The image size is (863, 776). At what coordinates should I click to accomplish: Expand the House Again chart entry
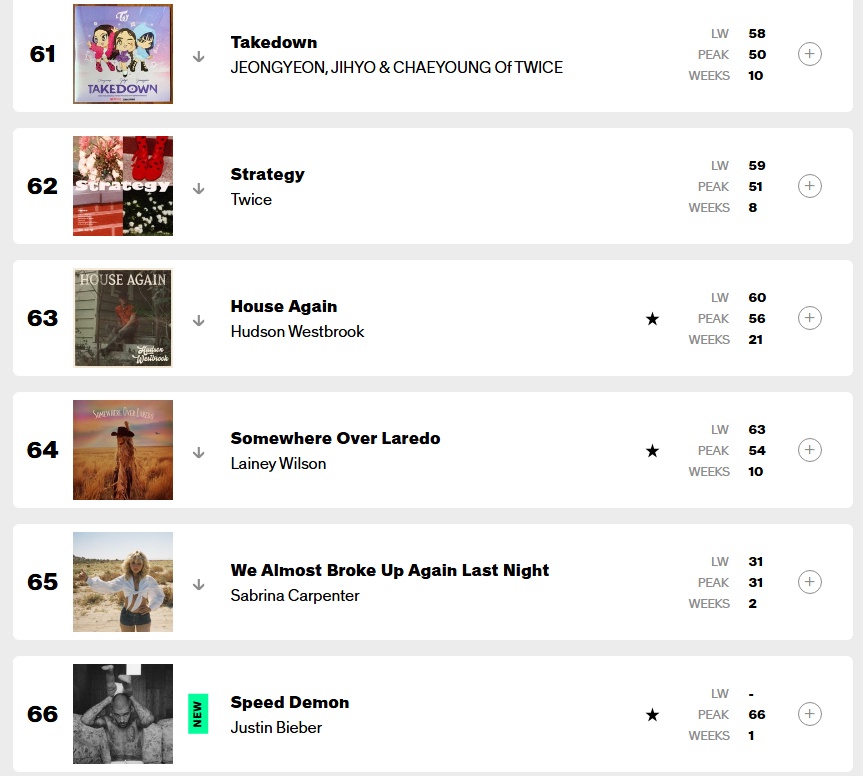pyautogui.click(x=810, y=318)
